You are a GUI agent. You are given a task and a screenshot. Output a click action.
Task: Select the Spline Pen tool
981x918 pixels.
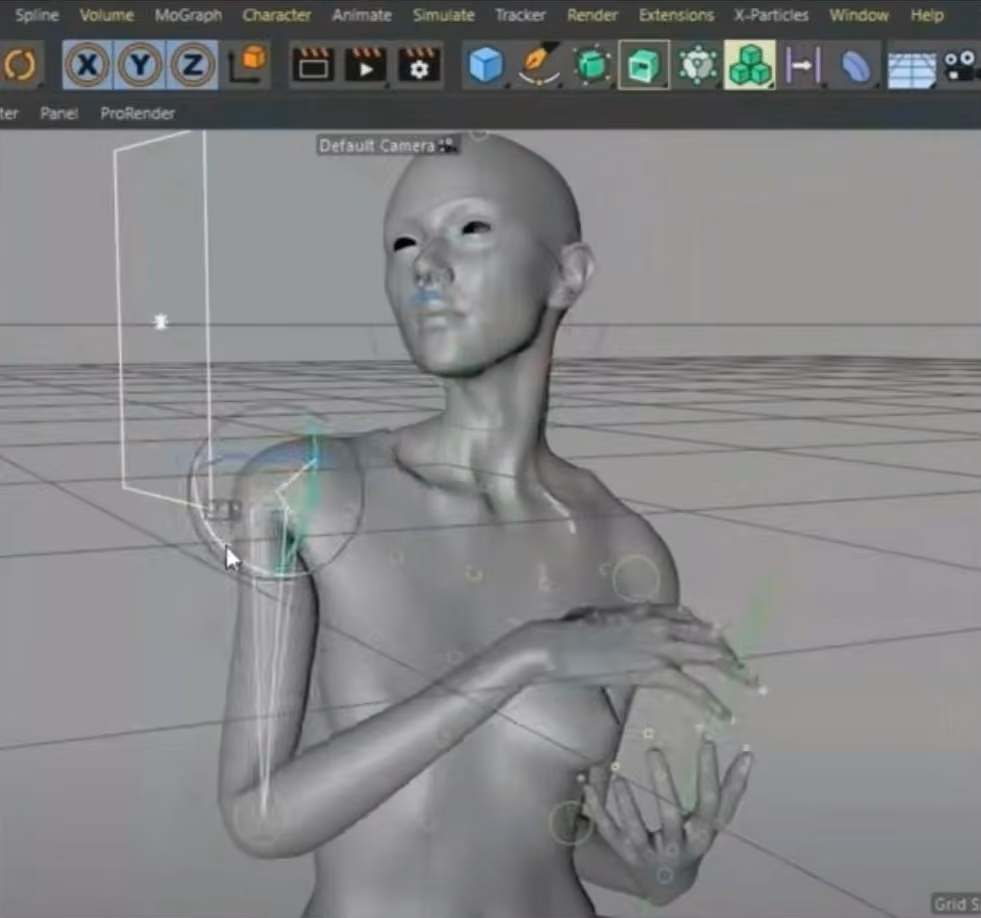click(539, 64)
